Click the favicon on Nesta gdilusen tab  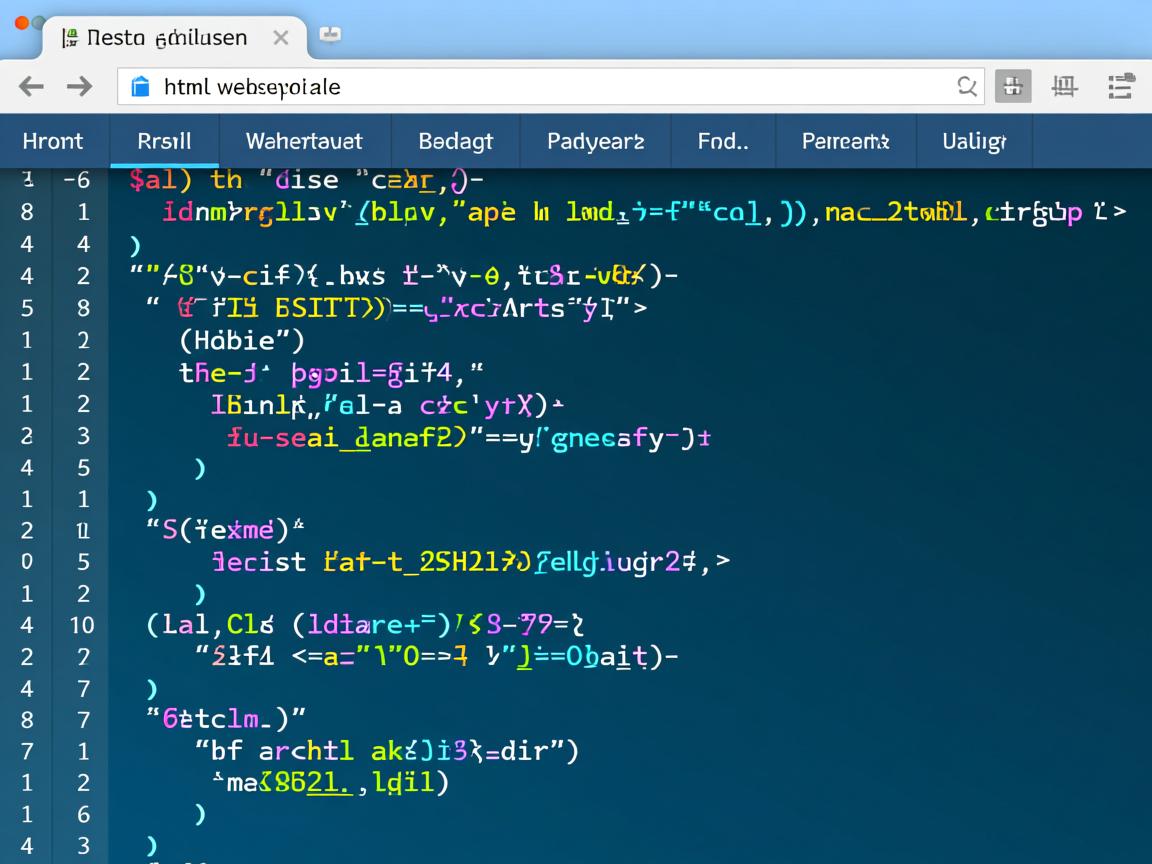pyautogui.click(x=69, y=38)
